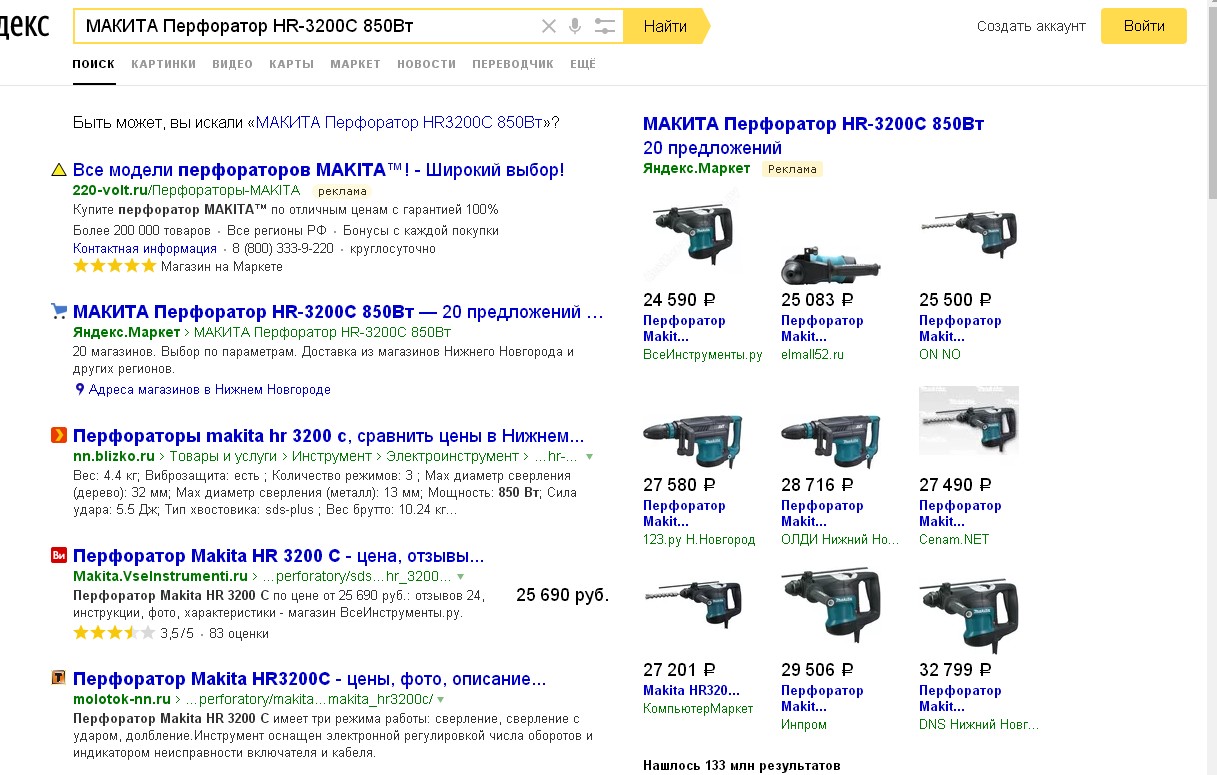Viewport: 1217px width, 775px height.
Task: Click the Войти login button
Action: (1144, 26)
